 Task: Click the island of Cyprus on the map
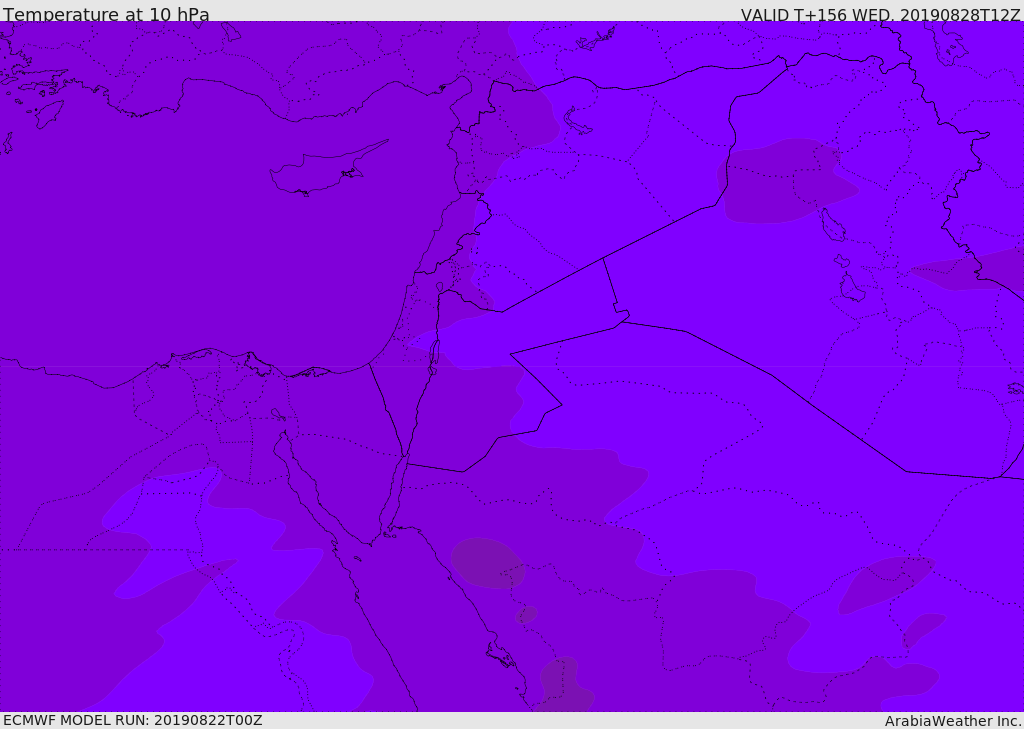point(327,169)
